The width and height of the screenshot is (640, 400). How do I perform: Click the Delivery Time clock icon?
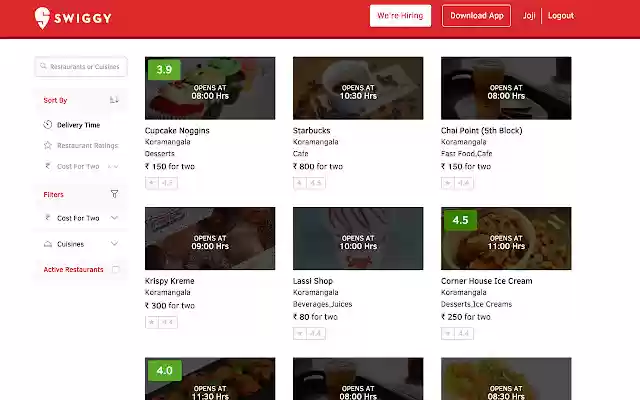click(48, 124)
